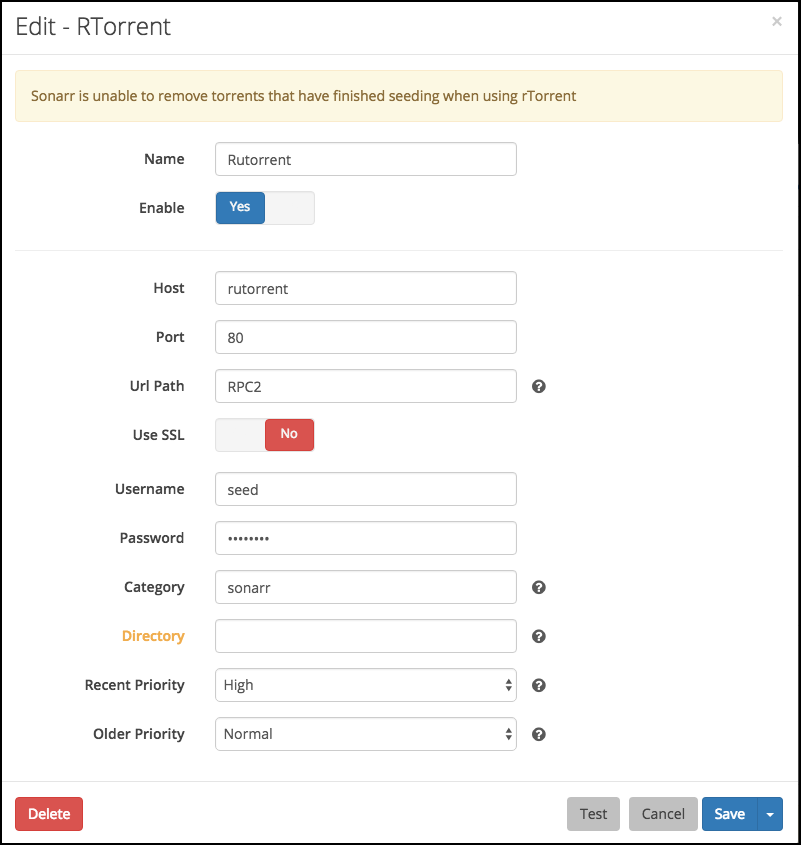Click inside the Host input field
The image size is (801, 845).
tap(365, 288)
